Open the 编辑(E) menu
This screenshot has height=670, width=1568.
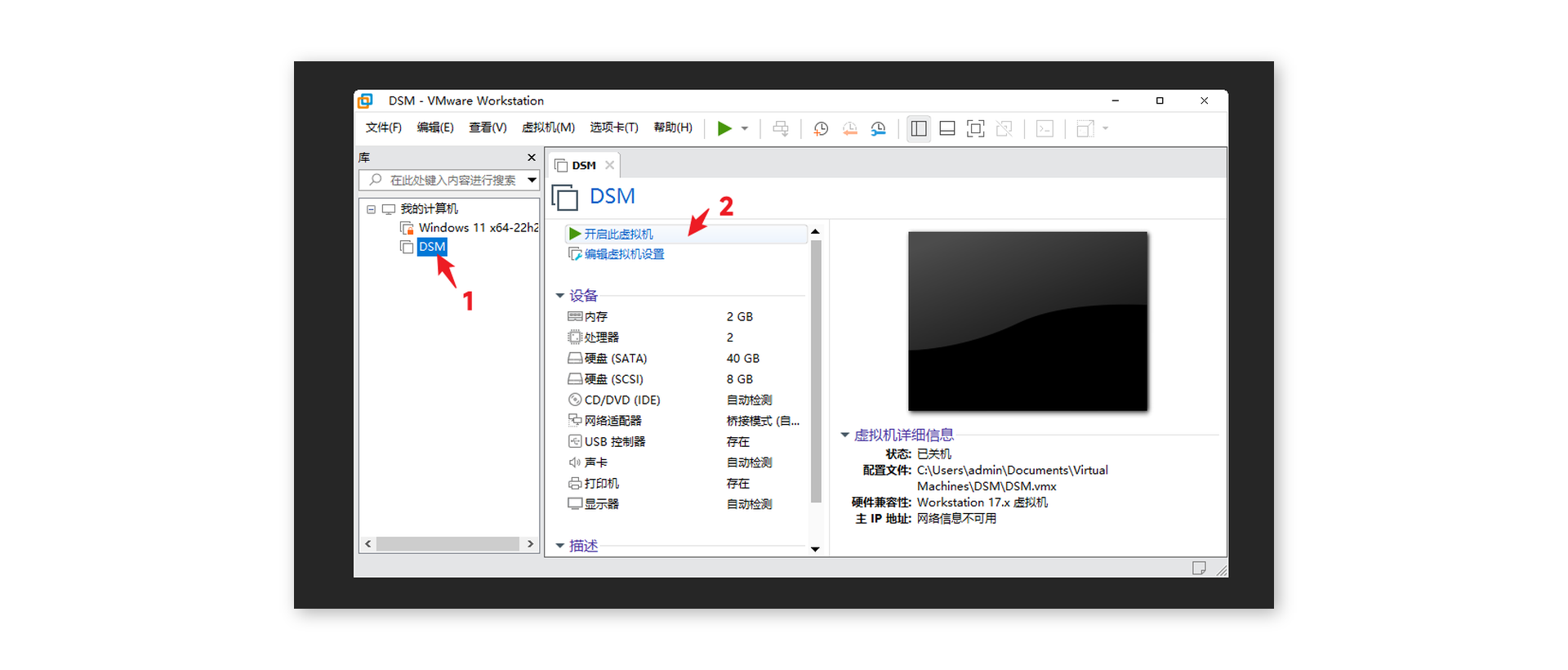[x=434, y=127]
